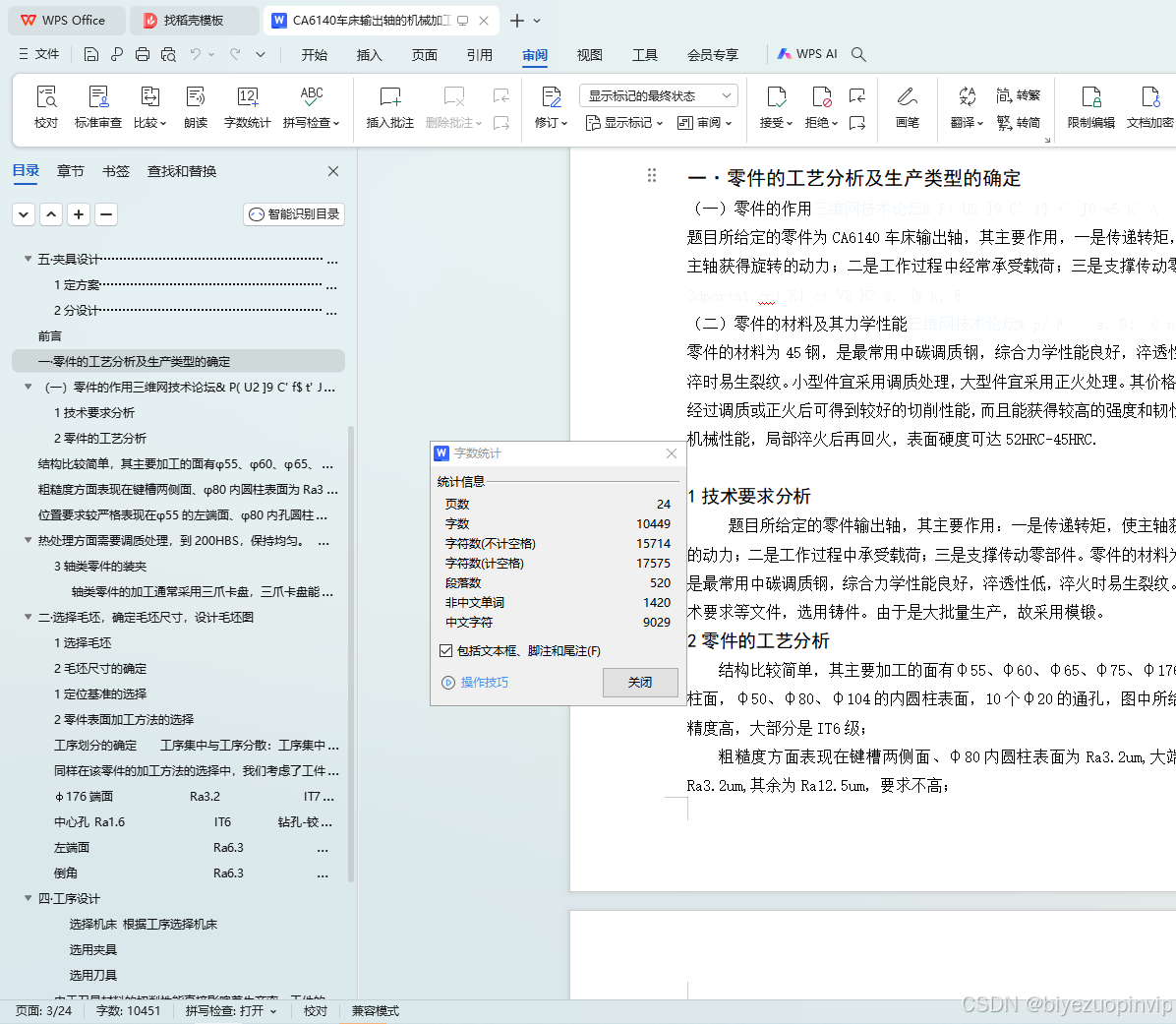The height and width of the screenshot is (1024, 1176).
Task: Click the redo arrow icon
Action: point(235,54)
